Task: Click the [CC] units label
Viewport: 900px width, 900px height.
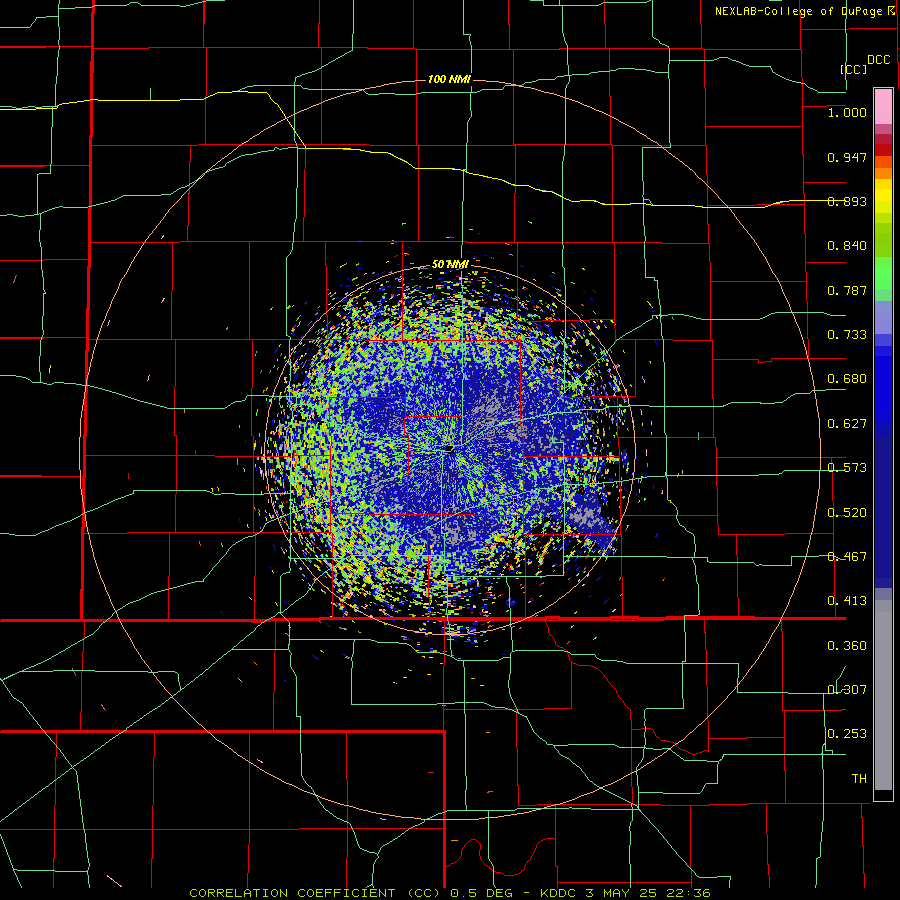Action: [x=854, y=69]
